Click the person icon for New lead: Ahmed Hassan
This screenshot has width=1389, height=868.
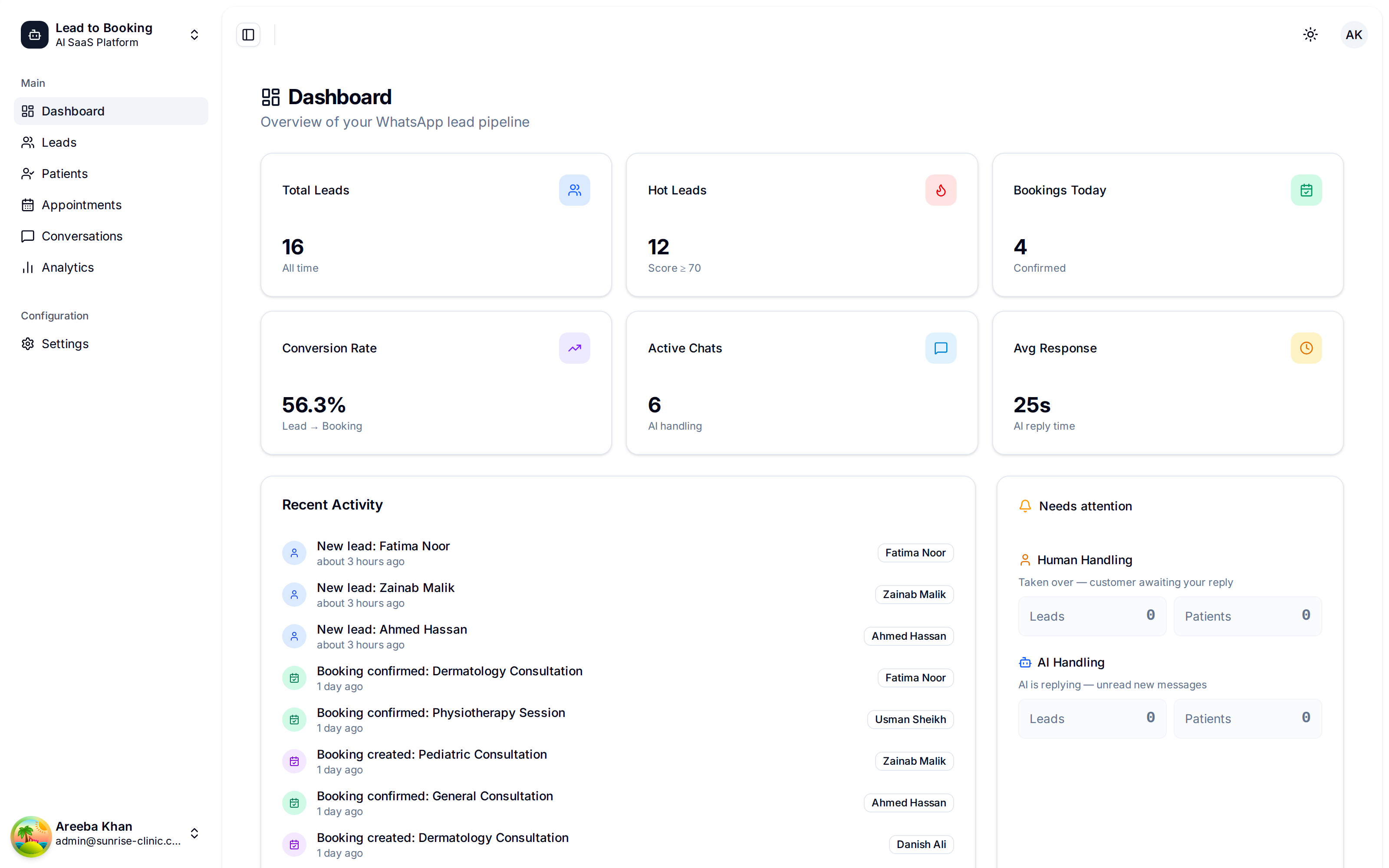tap(294, 636)
